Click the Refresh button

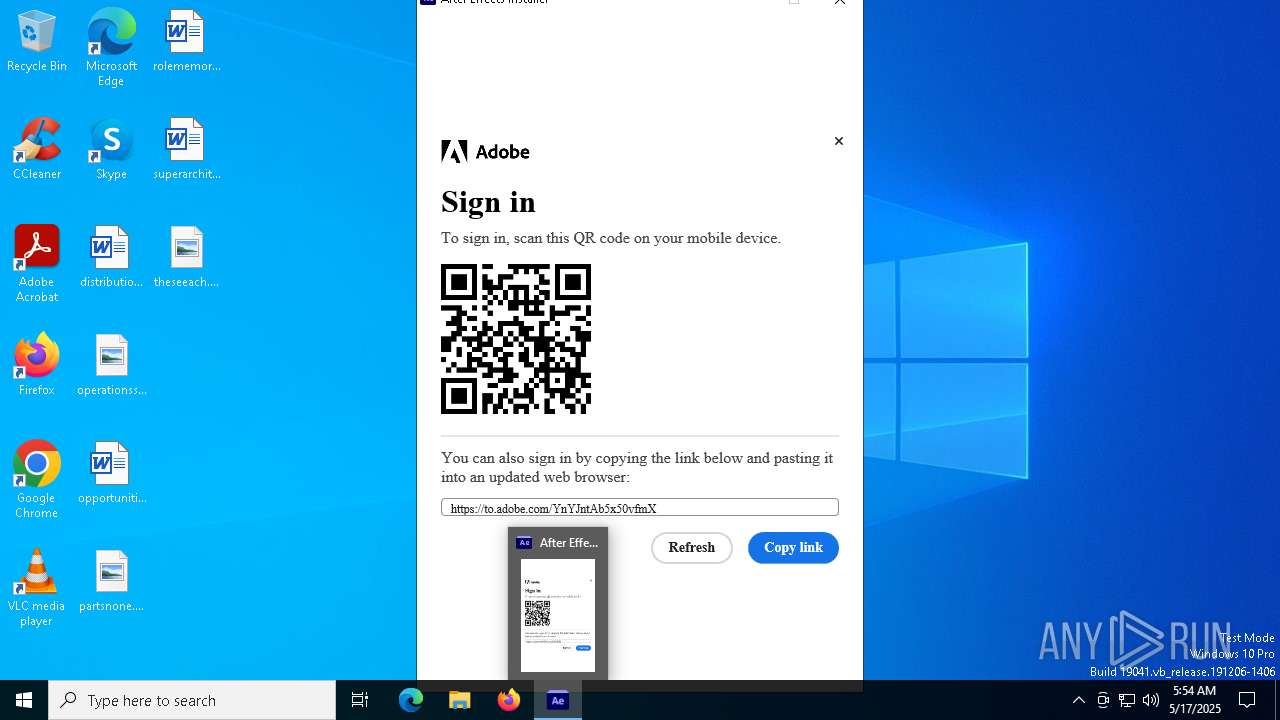click(692, 548)
